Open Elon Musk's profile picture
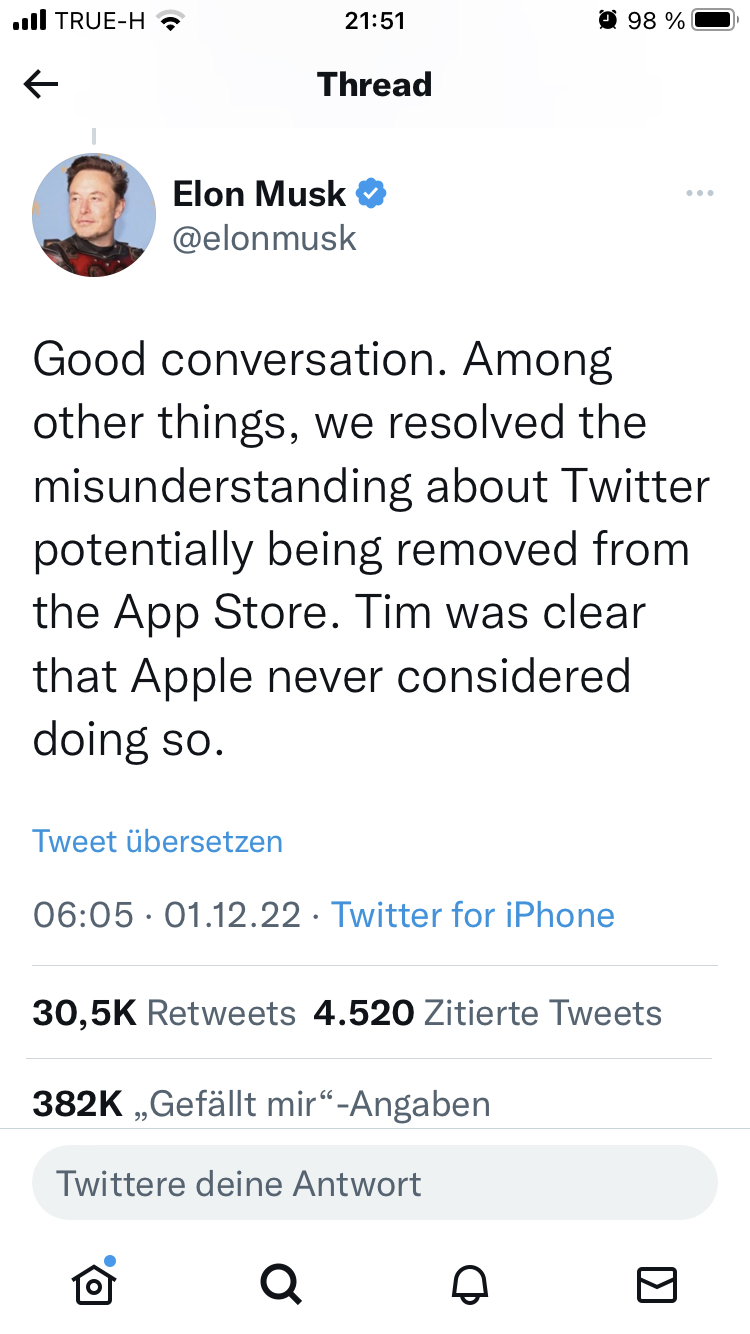This screenshot has height=1334, width=750. pos(94,214)
